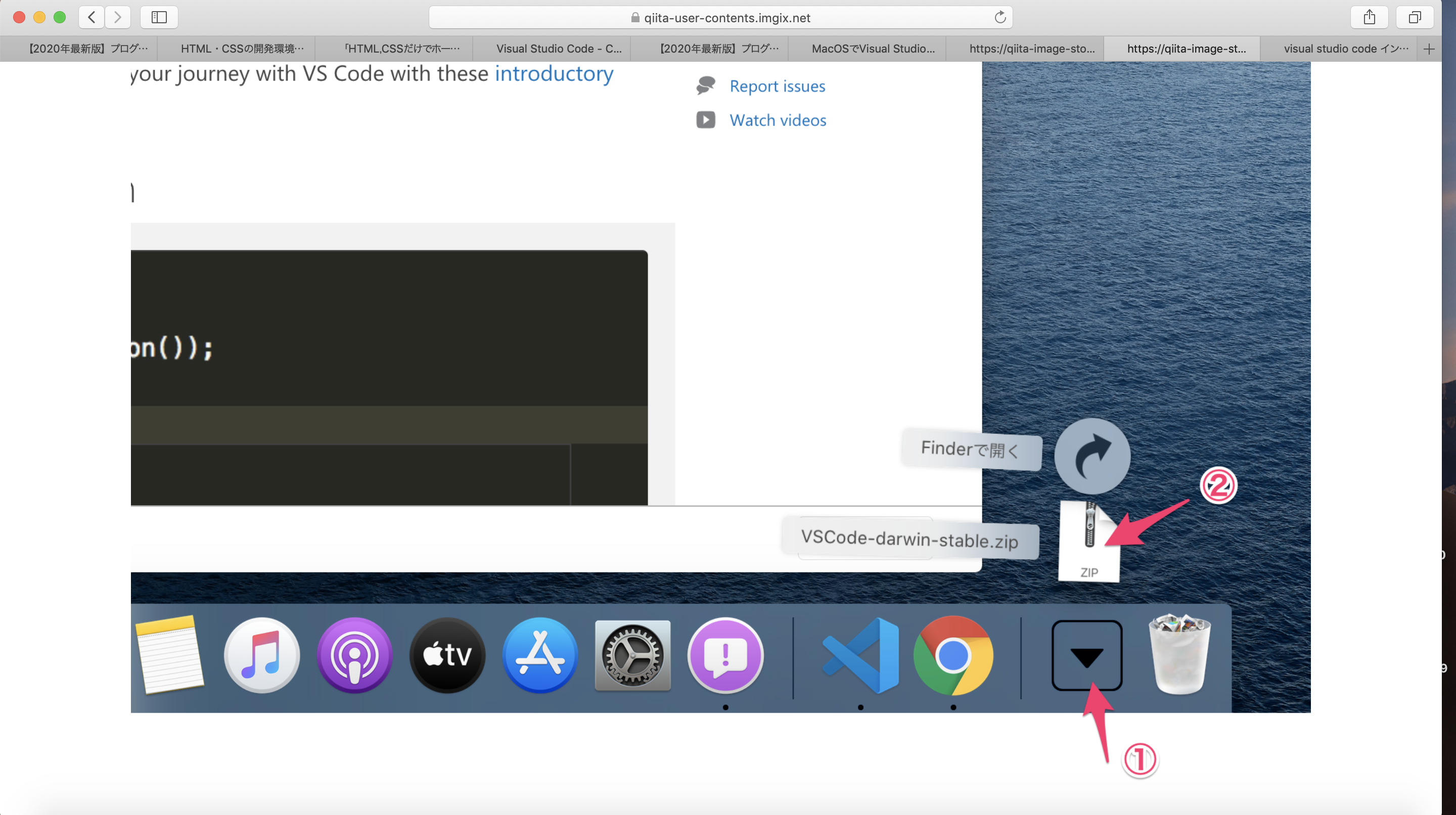Click the Google Chrome dock icon
Viewport: 1456px width, 815px height.
click(x=953, y=656)
